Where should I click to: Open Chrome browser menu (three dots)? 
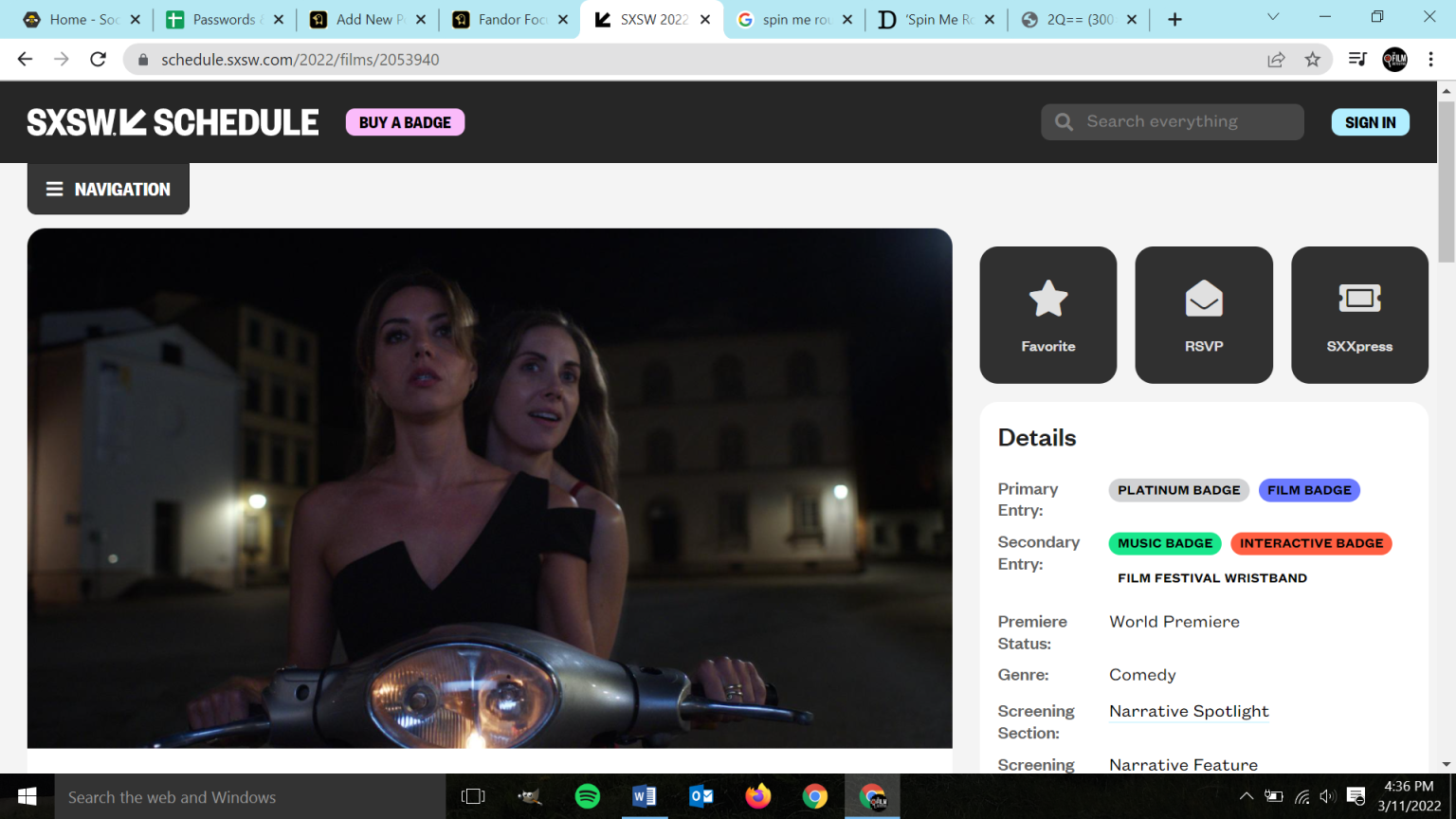click(x=1431, y=59)
